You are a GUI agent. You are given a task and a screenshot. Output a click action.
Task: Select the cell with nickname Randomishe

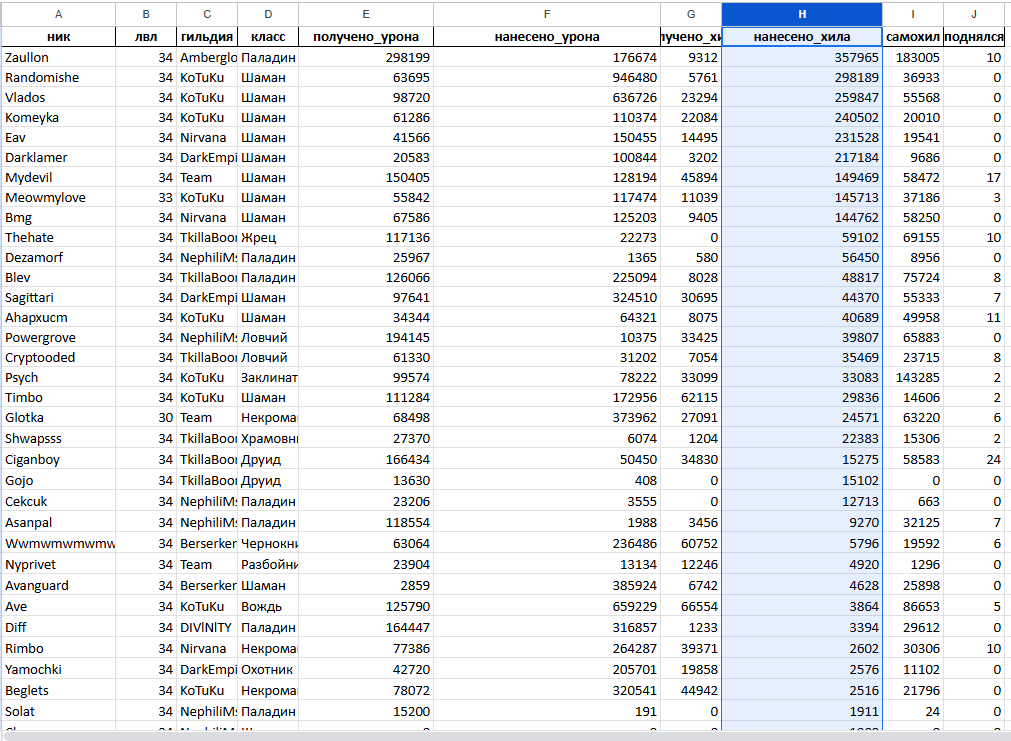pos(58,77)
